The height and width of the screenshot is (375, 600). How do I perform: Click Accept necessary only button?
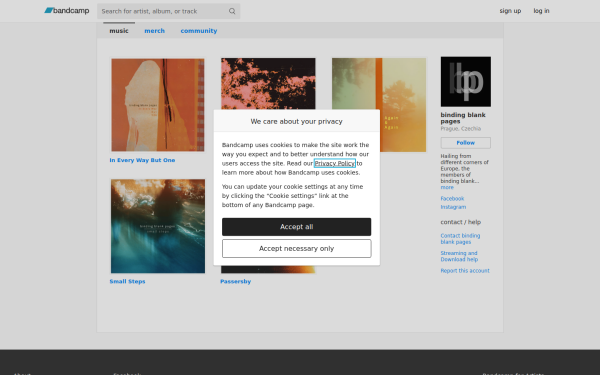pyautogui.click(x=297, y=249)
